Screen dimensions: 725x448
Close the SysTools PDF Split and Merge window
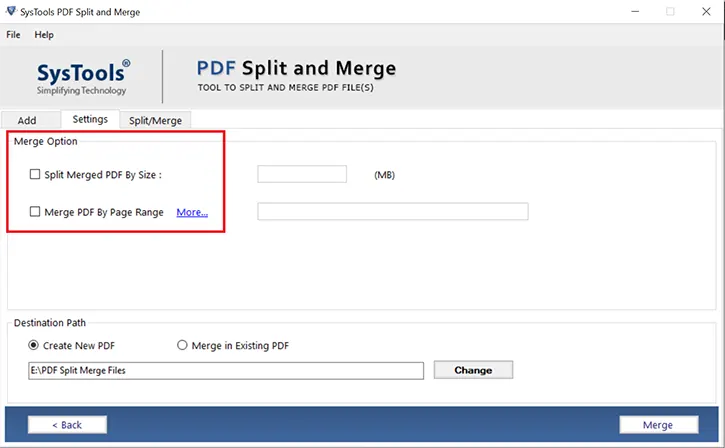pyautogui.click(x=706, y=11)
